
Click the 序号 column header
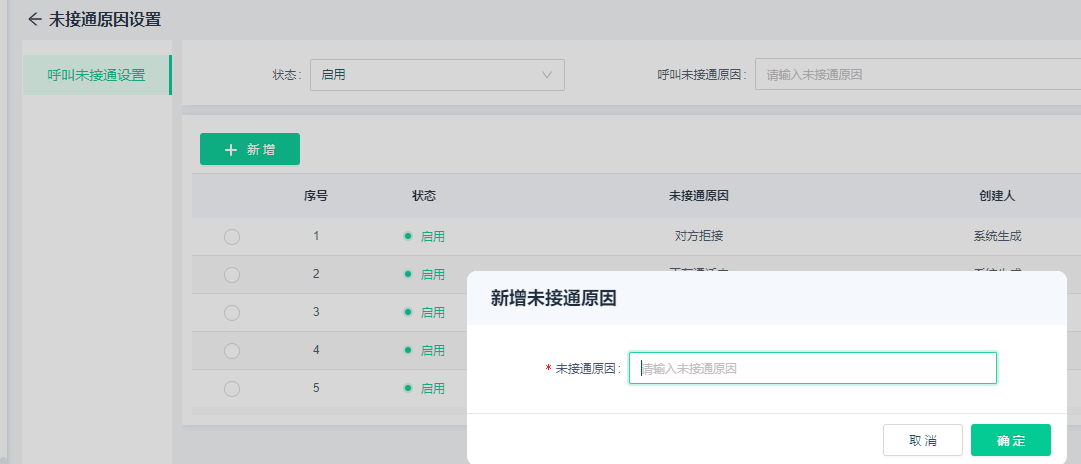pyautogui.click(x=316, y=196)
